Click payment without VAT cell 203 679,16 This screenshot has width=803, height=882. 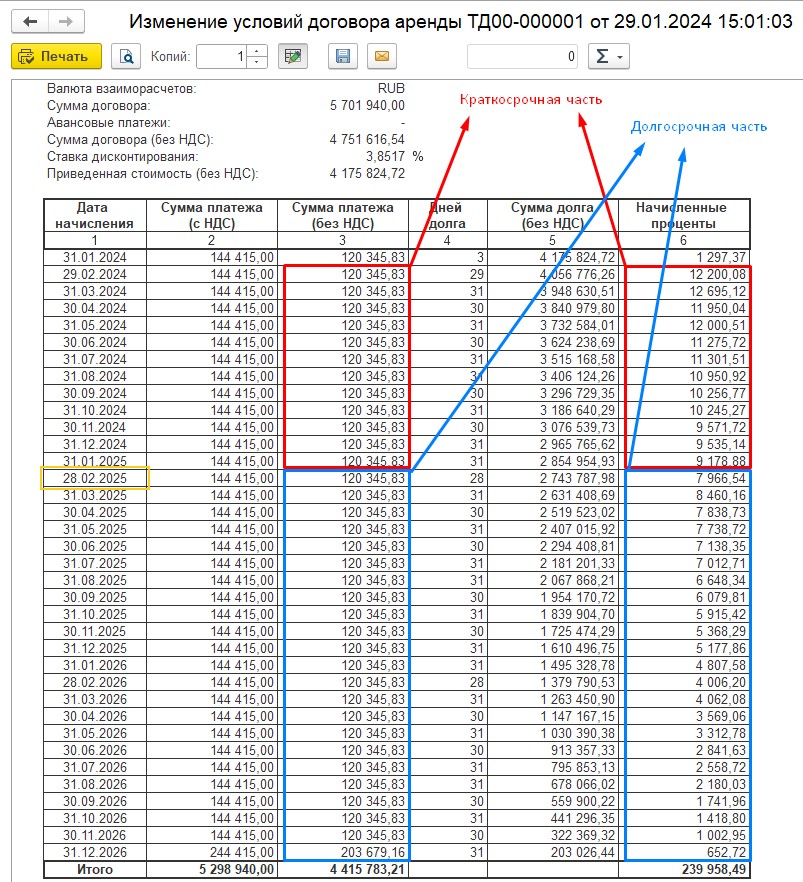343,852
